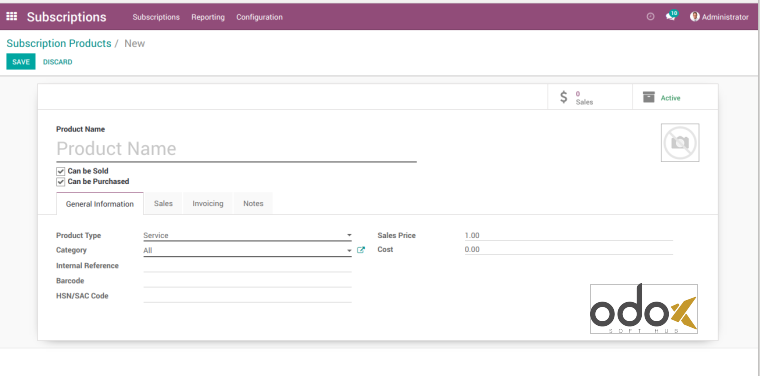Click the Product Name input field
This screenshot has height=376, width=760.
[237, 149]
